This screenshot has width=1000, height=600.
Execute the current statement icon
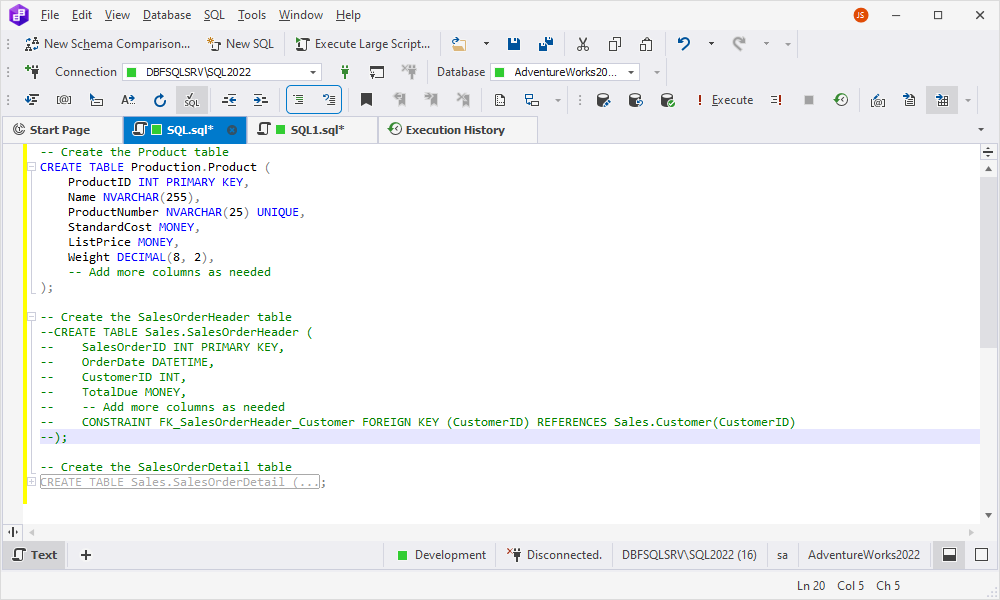776,100
